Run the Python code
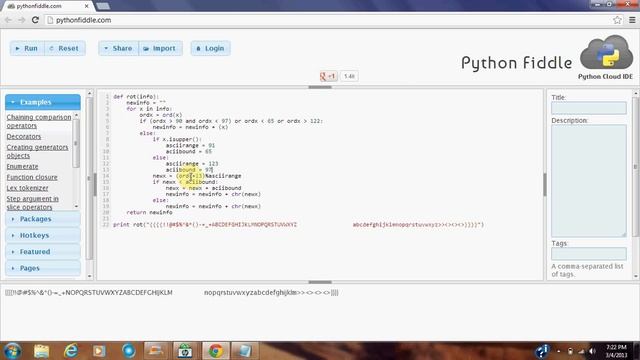Viewport: 640px width, 360px height. pyautogui.click(x=27, y=48)
